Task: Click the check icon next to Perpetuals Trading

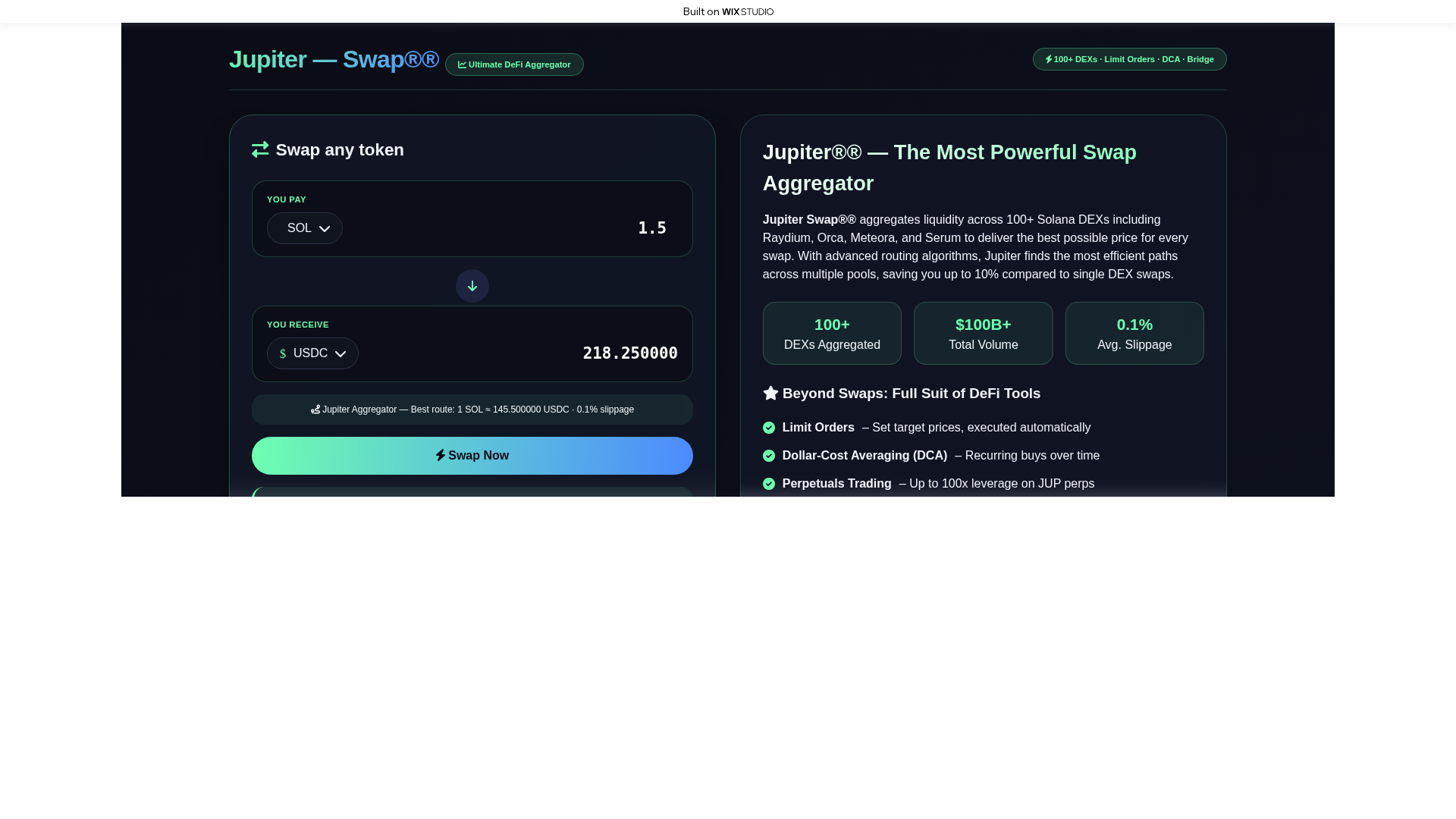Action: coord(769,484)
